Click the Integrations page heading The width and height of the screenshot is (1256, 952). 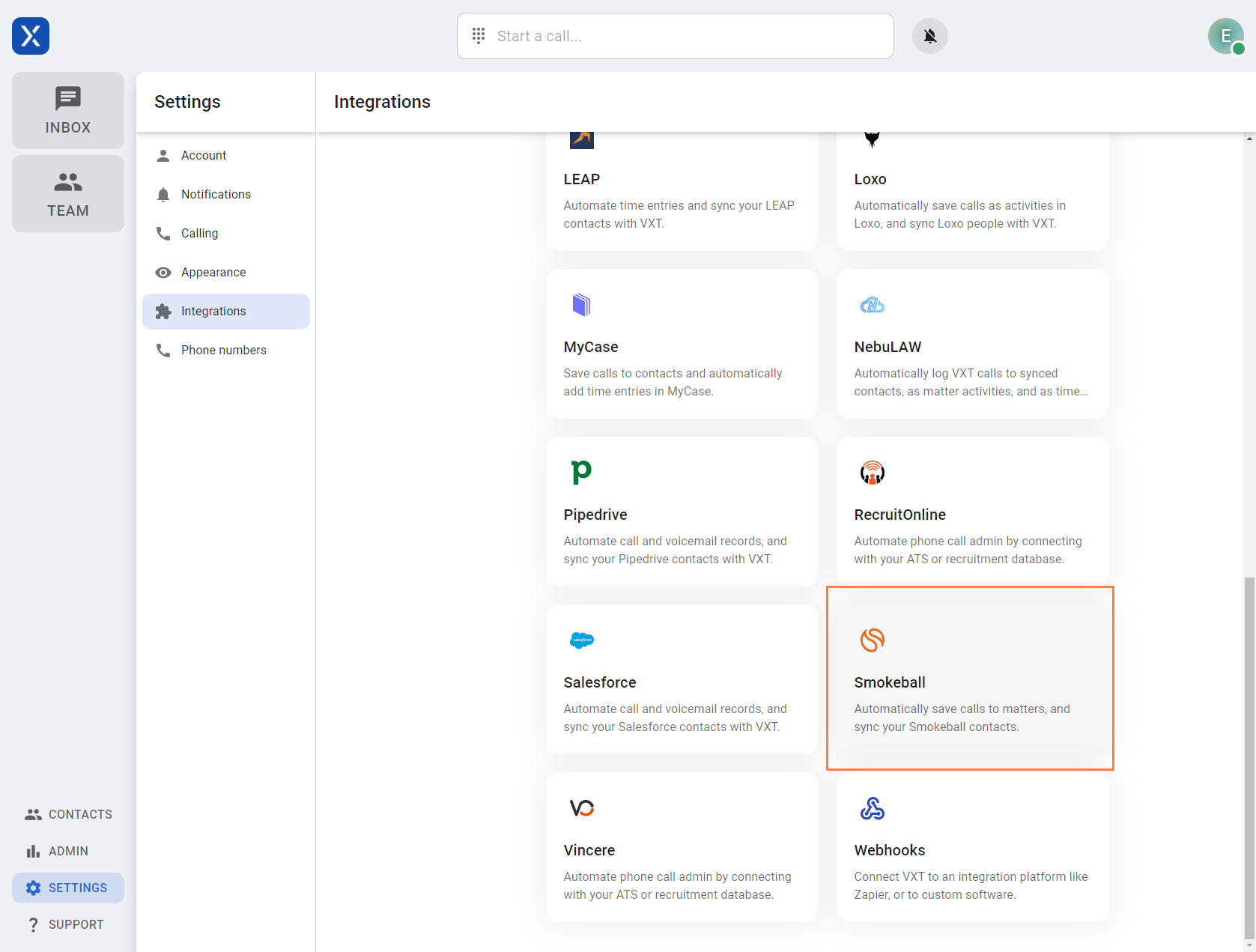coord(382,102)
